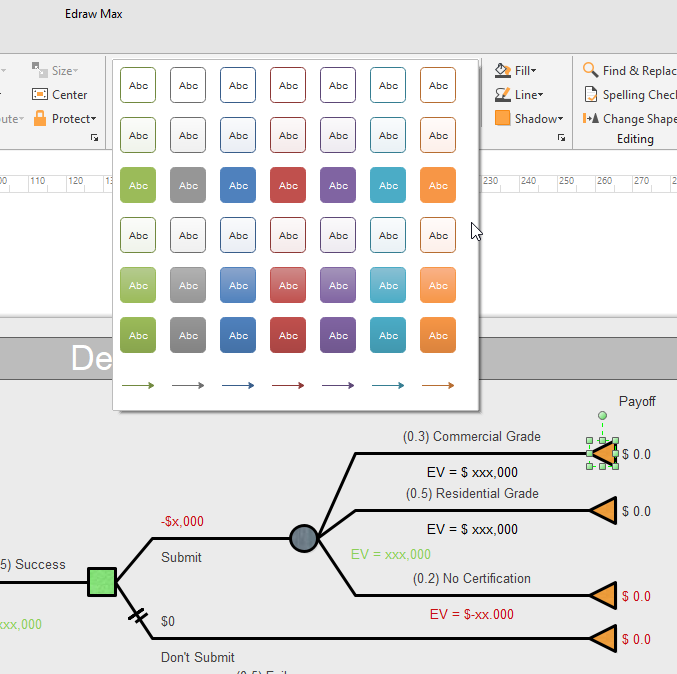Select the green square decision node
The image size is (677, 674).
tap(102, 582)
